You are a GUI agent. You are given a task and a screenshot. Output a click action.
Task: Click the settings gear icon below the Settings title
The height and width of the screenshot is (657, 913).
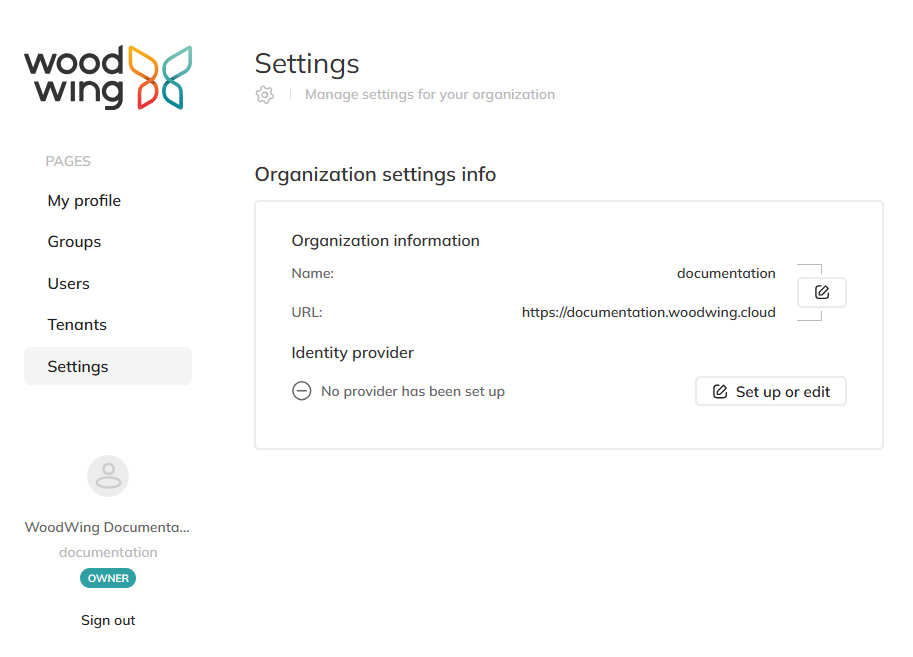[x=264, y=94]
